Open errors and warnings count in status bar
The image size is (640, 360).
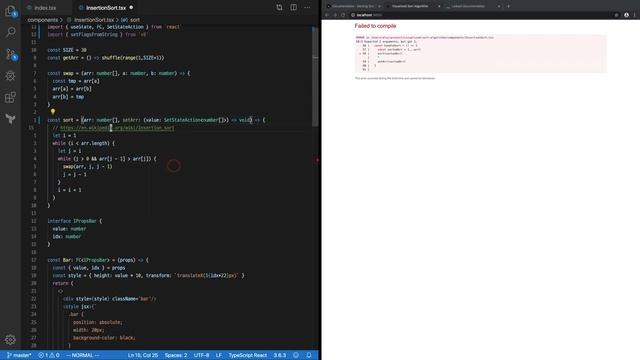point(49,355)
